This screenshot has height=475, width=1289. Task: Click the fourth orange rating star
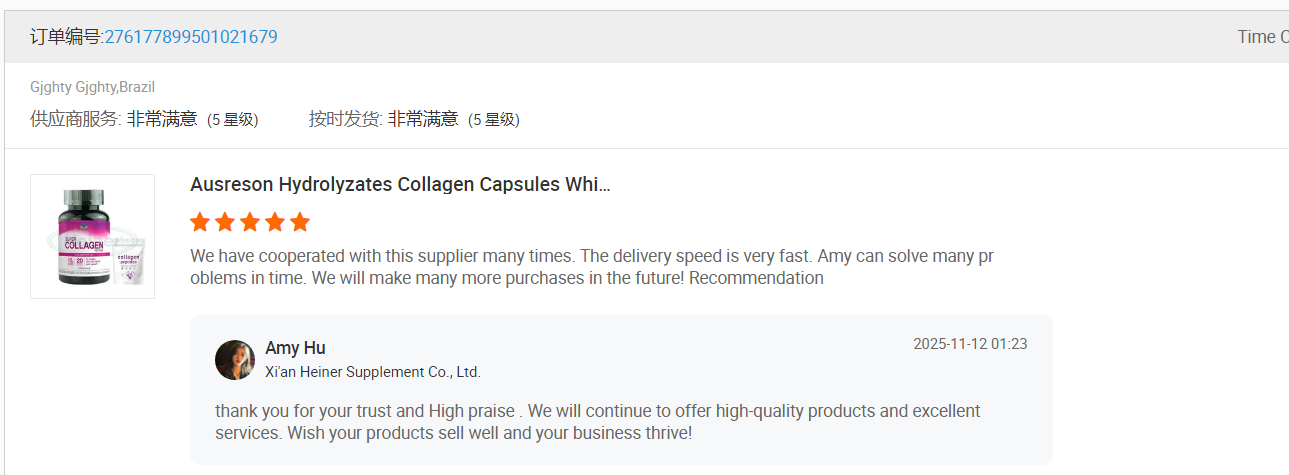click(275, 222)
